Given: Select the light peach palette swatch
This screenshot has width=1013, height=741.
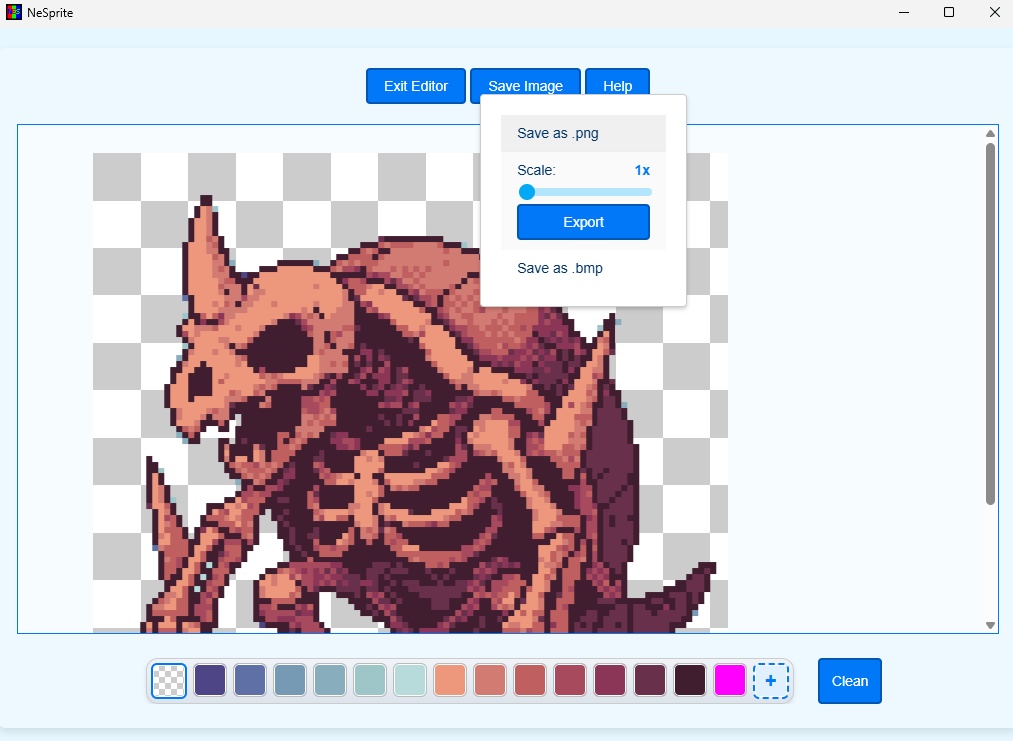Looking at the screenshot, I should pyautogui.click(x=450, y=681).
